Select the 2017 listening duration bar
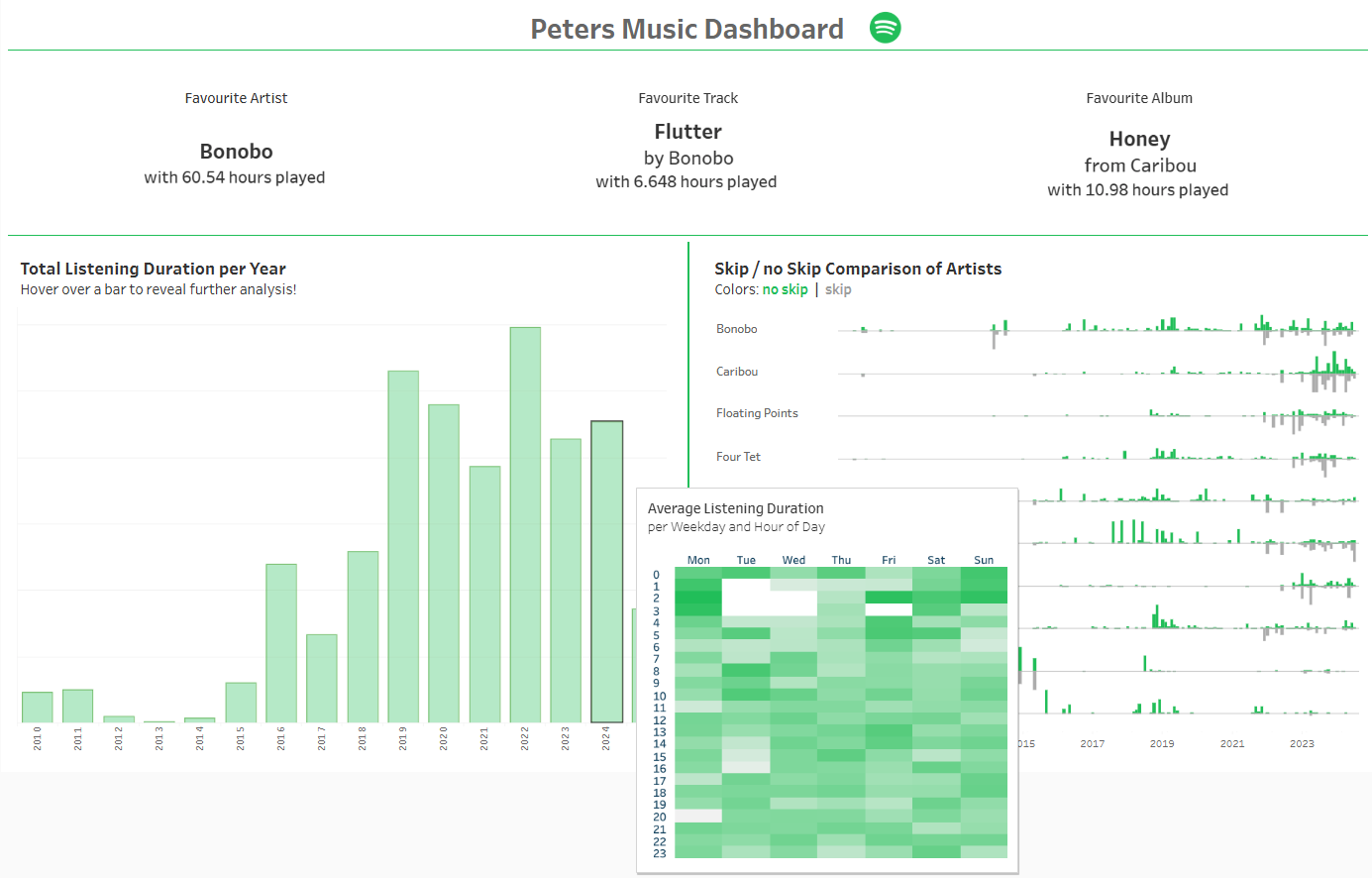 [x=322, y=678]
